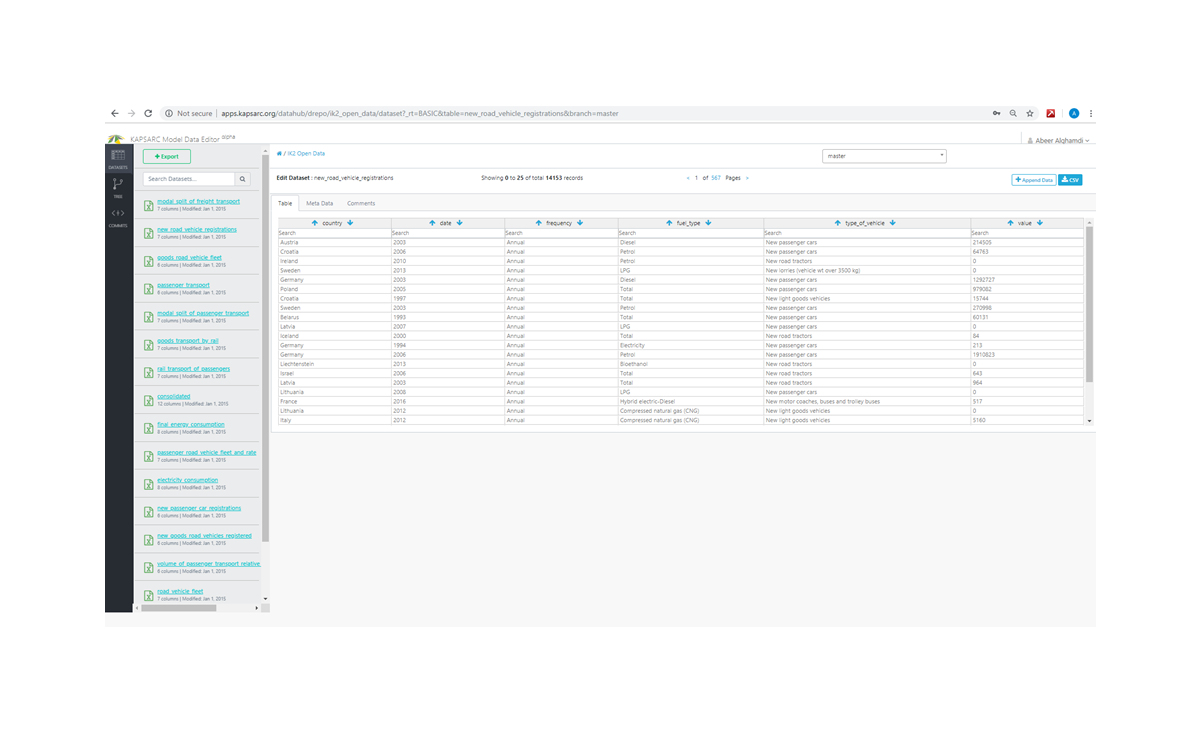
Task: Select the Liechtenstein country cell
Action: click(x=334, y=364)
